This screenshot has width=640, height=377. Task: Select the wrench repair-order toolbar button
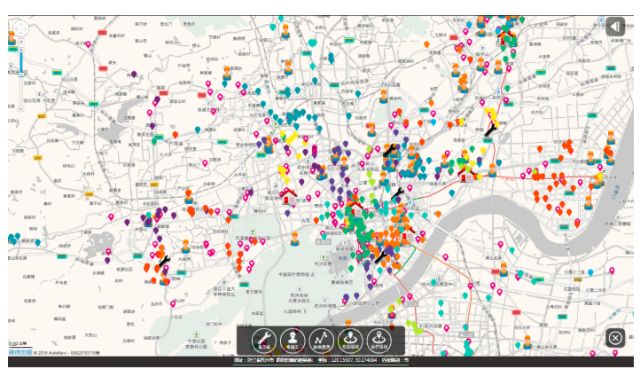point(264,340)
